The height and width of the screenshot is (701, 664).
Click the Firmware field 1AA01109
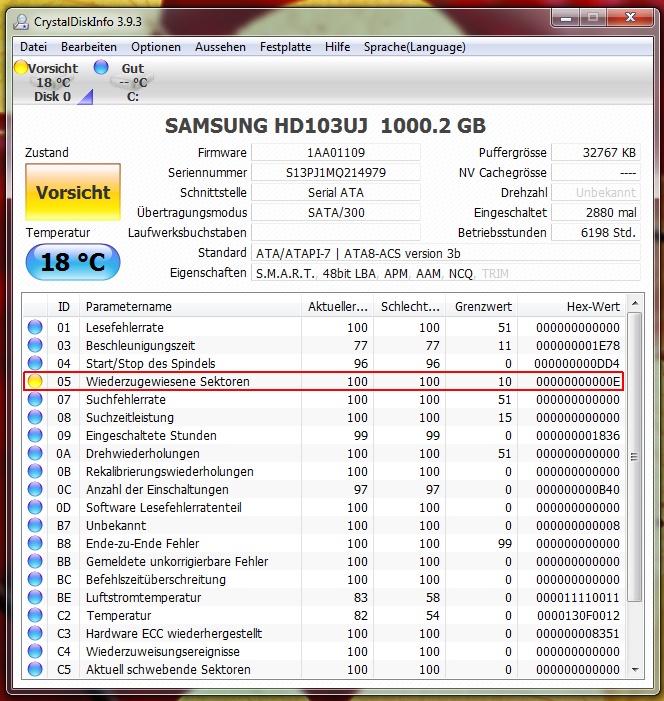point(336,152)
